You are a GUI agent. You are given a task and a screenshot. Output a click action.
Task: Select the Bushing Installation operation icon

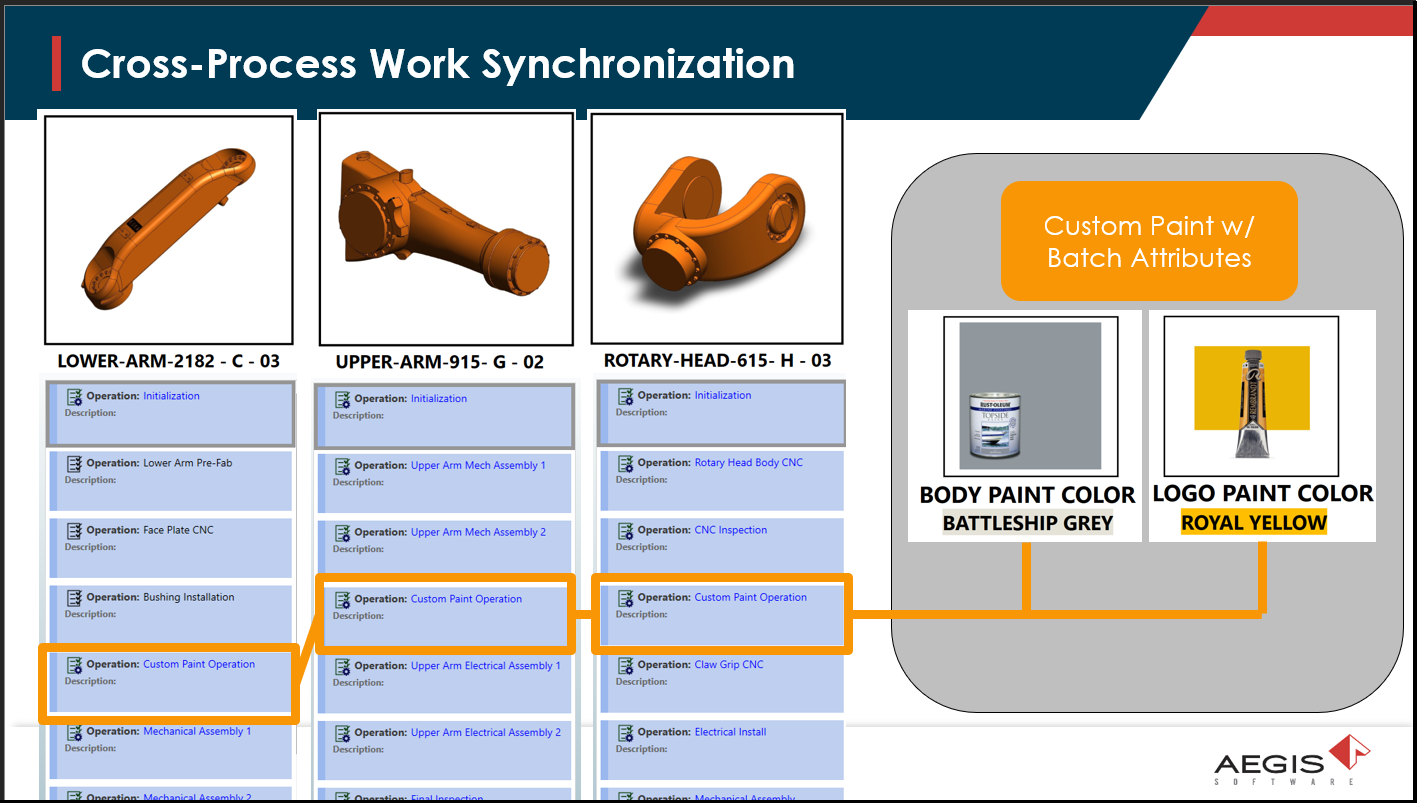pos(74,598)
